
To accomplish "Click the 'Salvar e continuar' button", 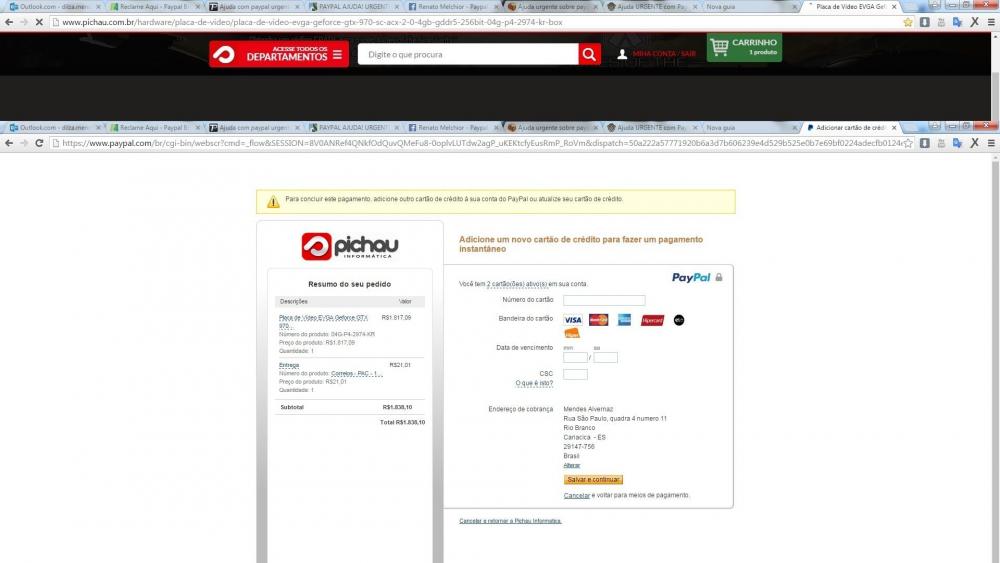I will [593, 479].
